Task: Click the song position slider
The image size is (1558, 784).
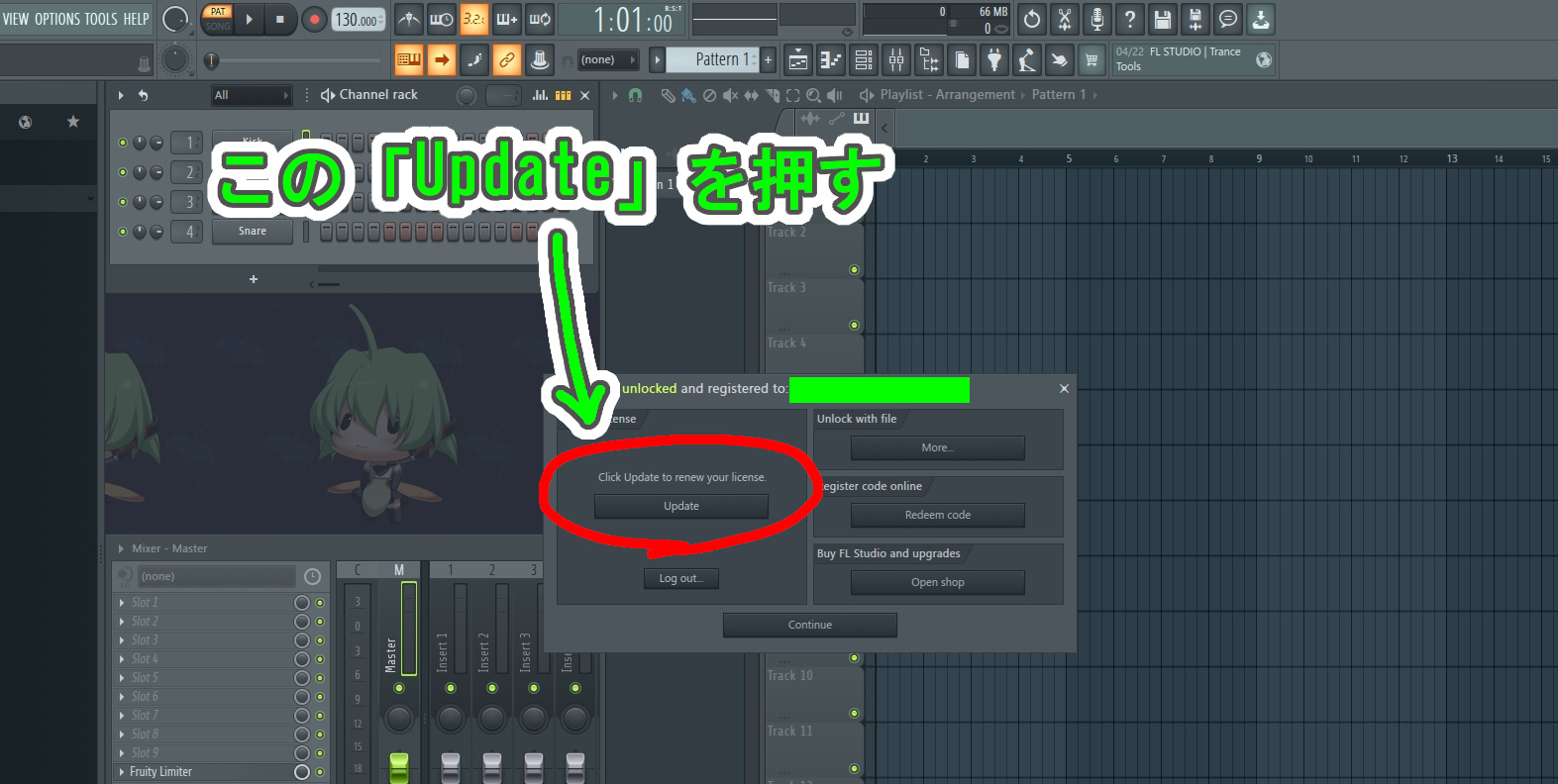Action: click(x=293, y=60)
